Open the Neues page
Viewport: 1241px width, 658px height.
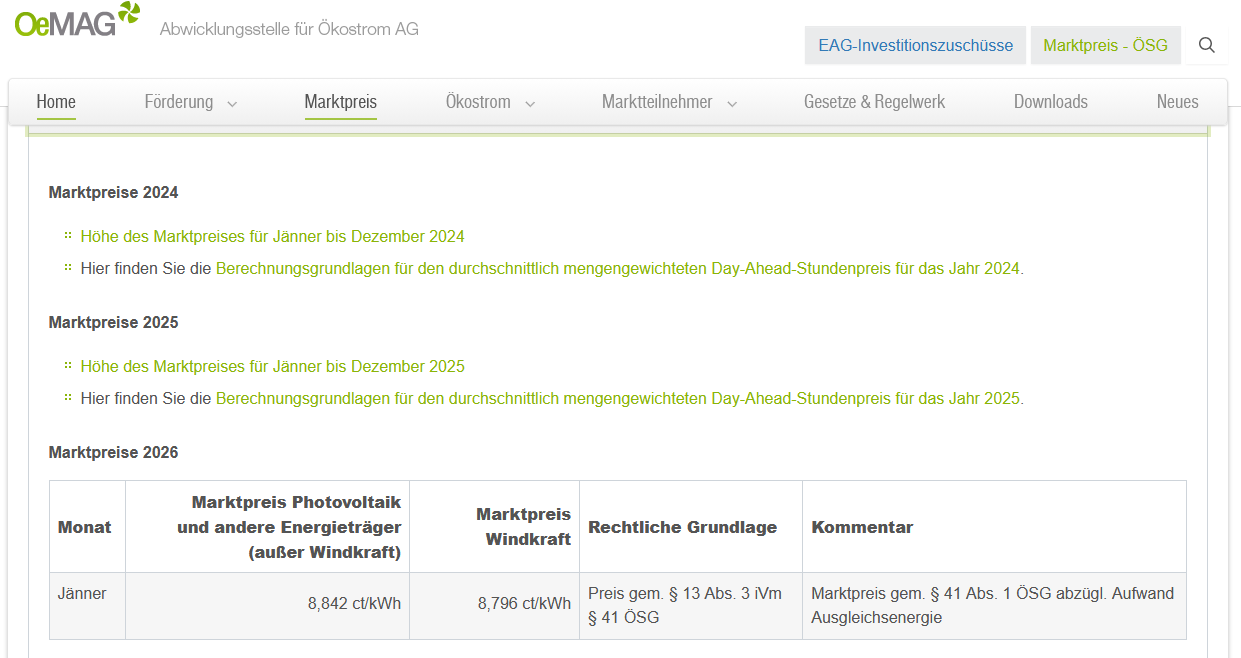pos(1178,101)
